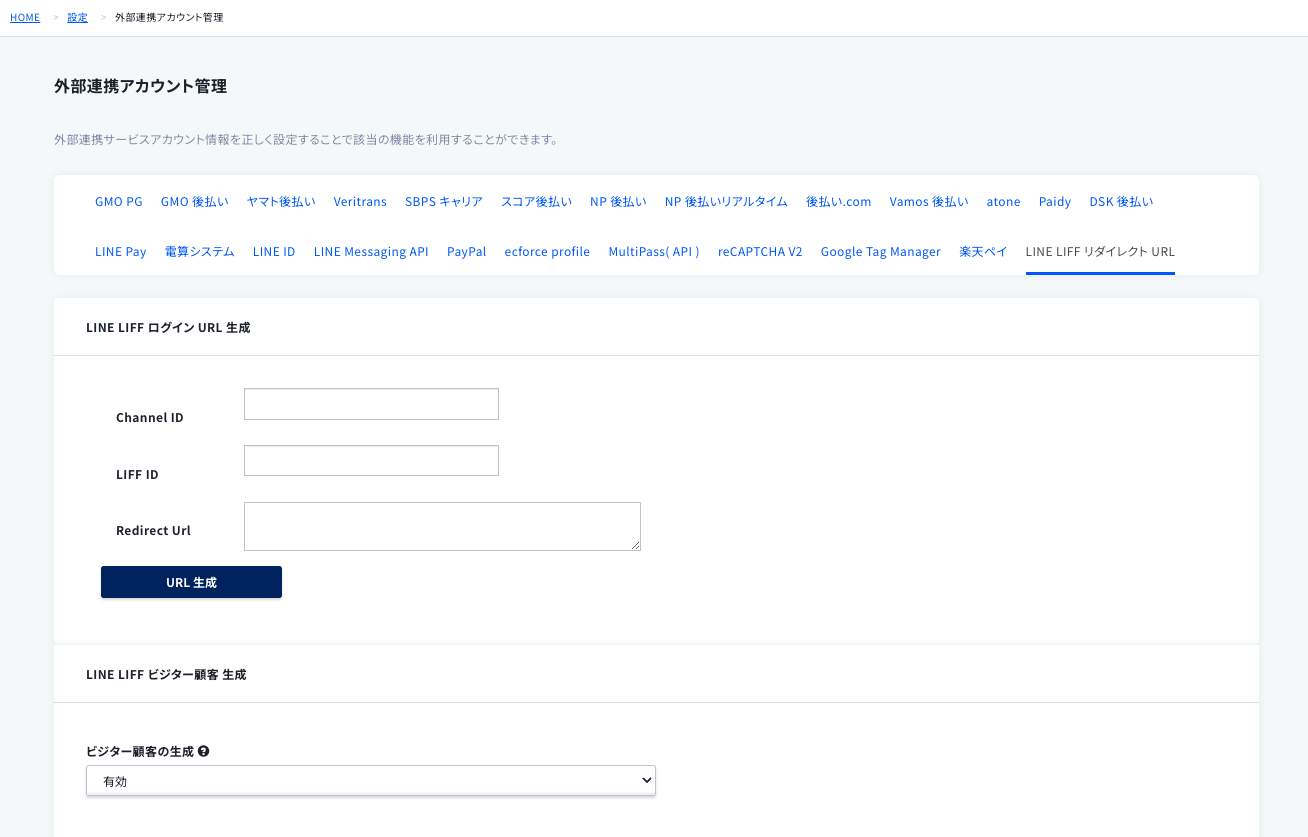
Task: Click the Redirect Url text area
Action: click(x=441, y=525)
